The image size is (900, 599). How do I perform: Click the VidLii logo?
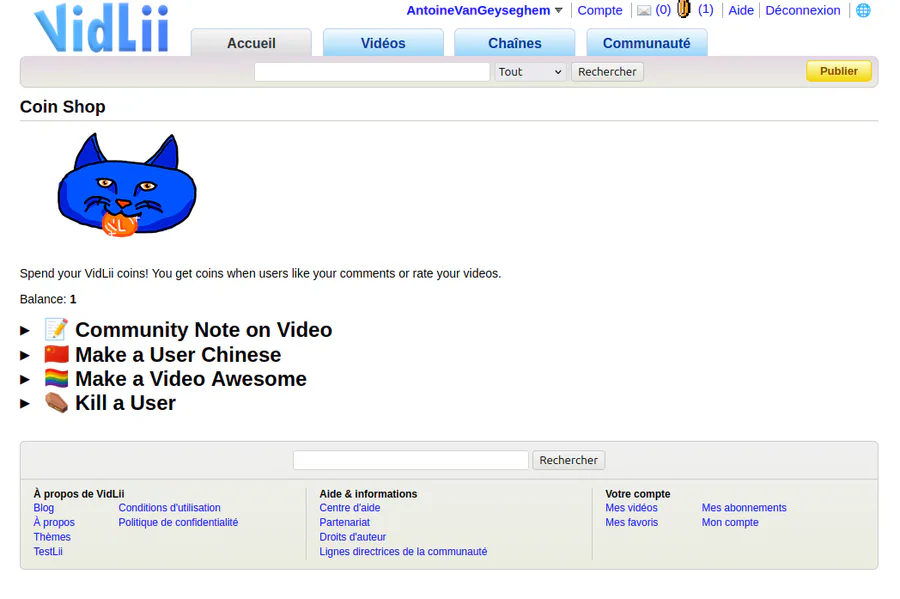coord(102,28)
